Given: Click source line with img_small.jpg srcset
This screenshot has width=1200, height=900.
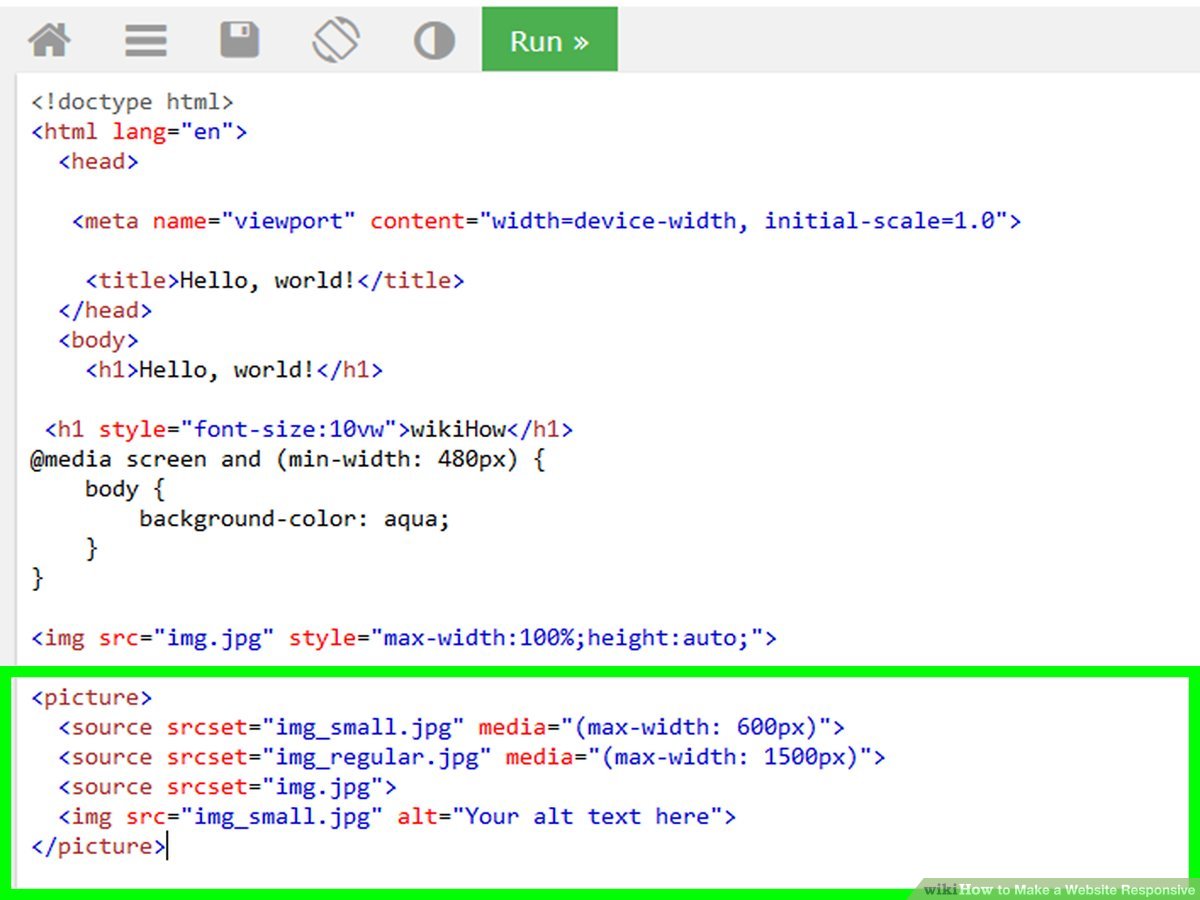Looking at the screenshot, I should (451, 727).
